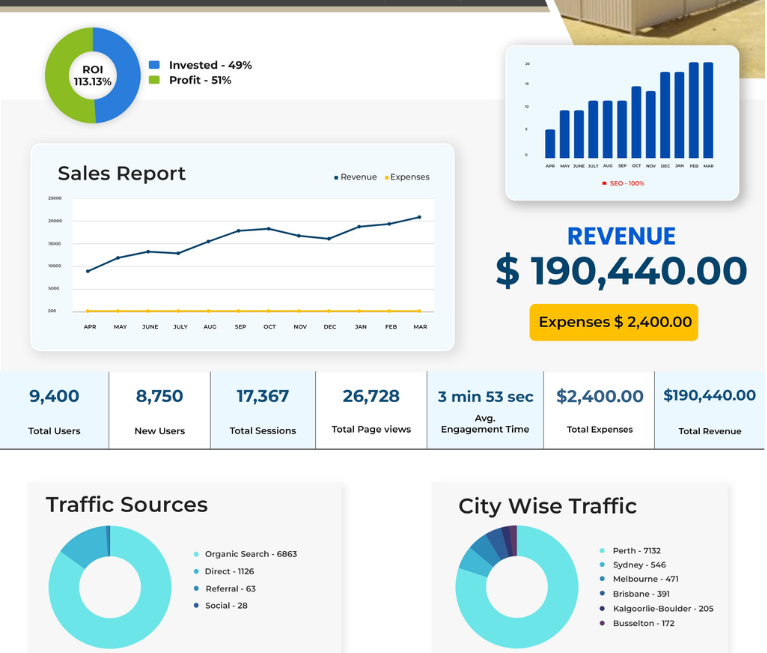Click the Busselton - 172 legend dot
767x653 pixels.
602,623
